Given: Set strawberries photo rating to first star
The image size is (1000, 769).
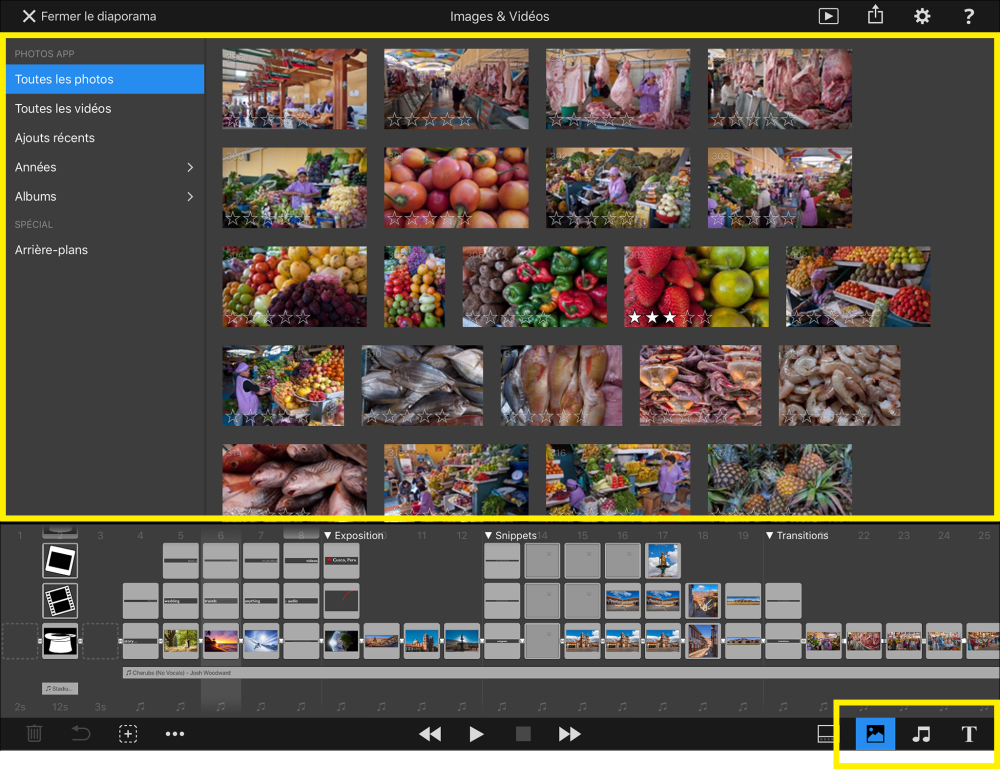Looking at the screenshot, I should point(635,317).
